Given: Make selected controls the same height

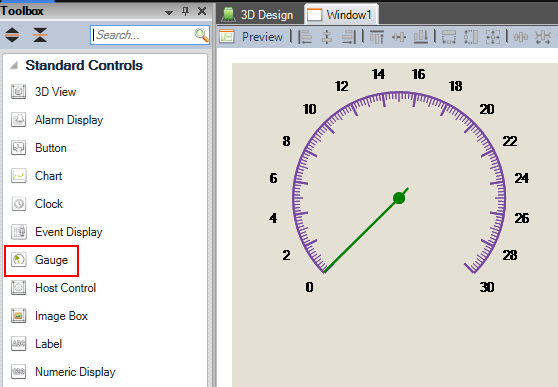Looking at the screenshot, I should [x=471, y=37].
